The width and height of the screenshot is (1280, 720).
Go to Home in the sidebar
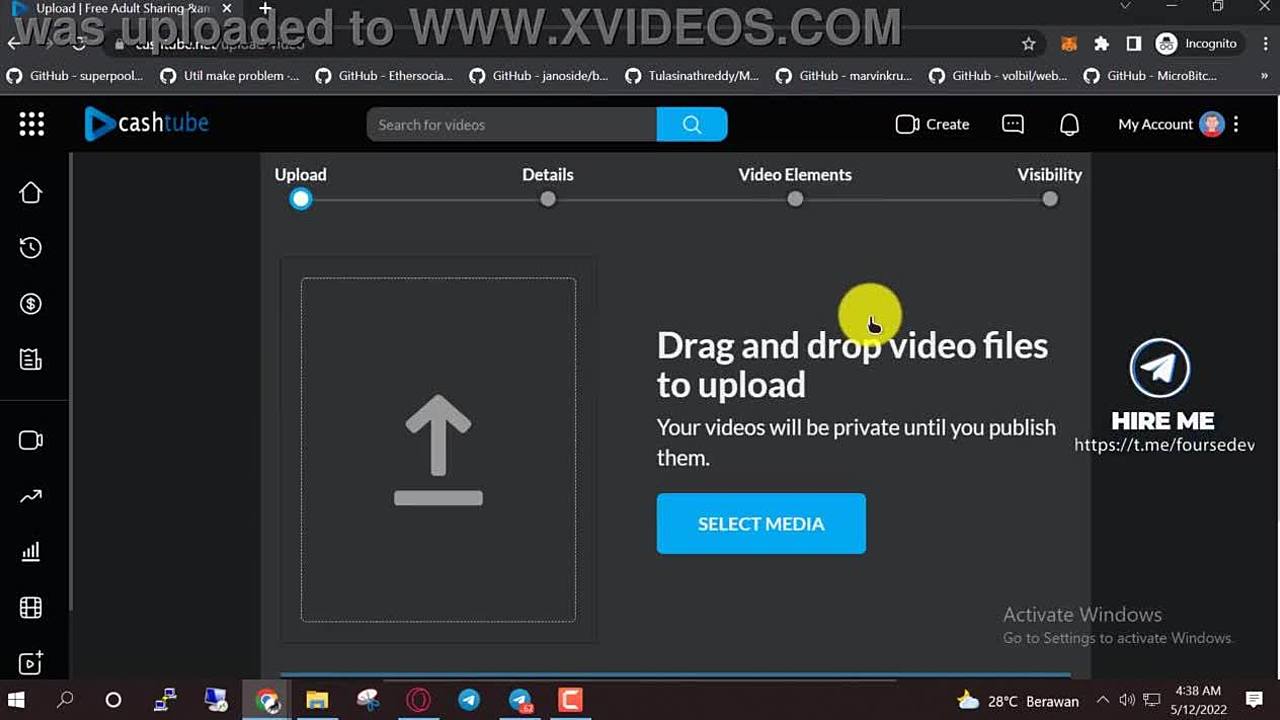coord(31,193)
